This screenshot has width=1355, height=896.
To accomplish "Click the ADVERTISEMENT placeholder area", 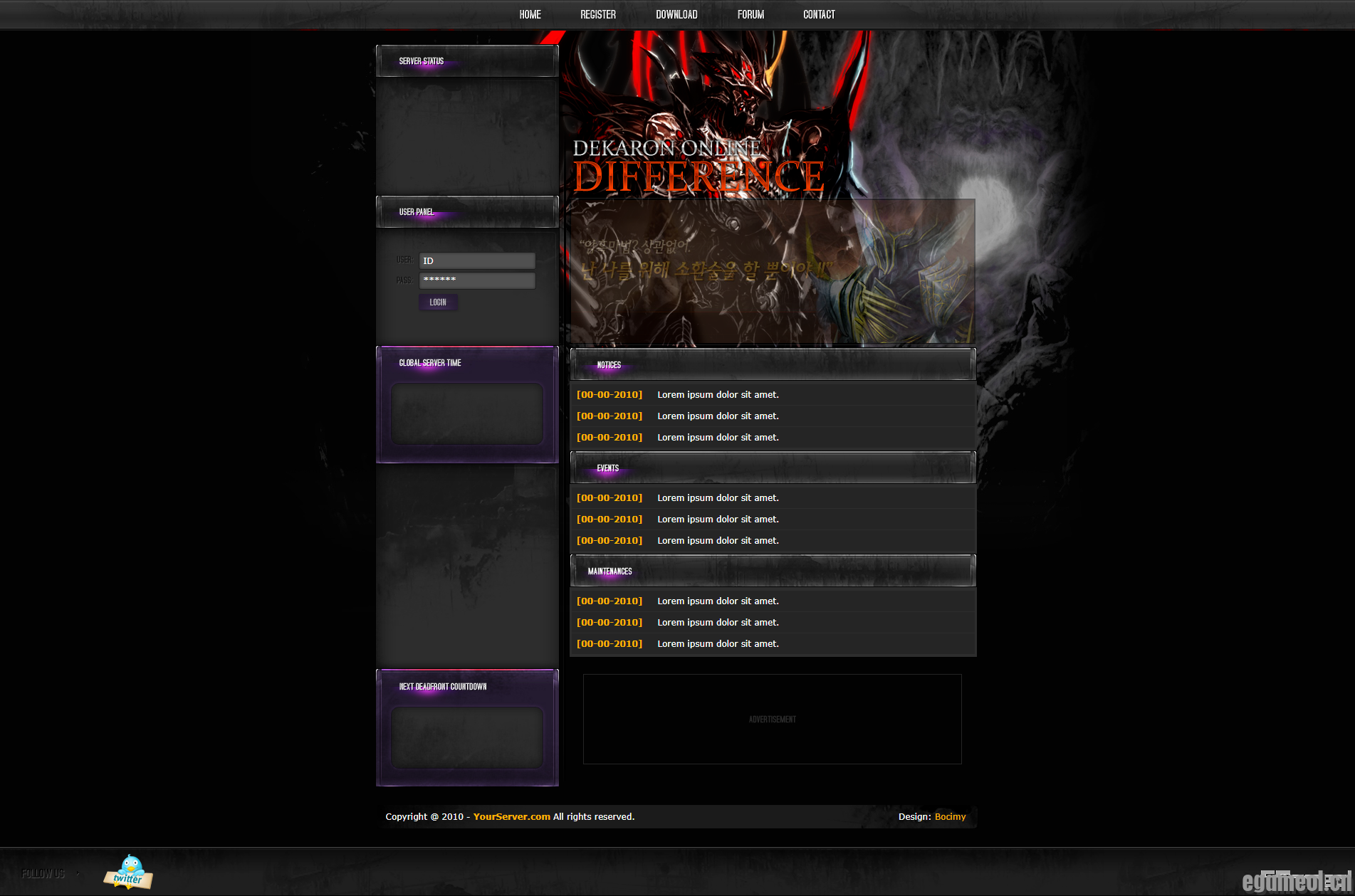I will (x=772, y=719).
